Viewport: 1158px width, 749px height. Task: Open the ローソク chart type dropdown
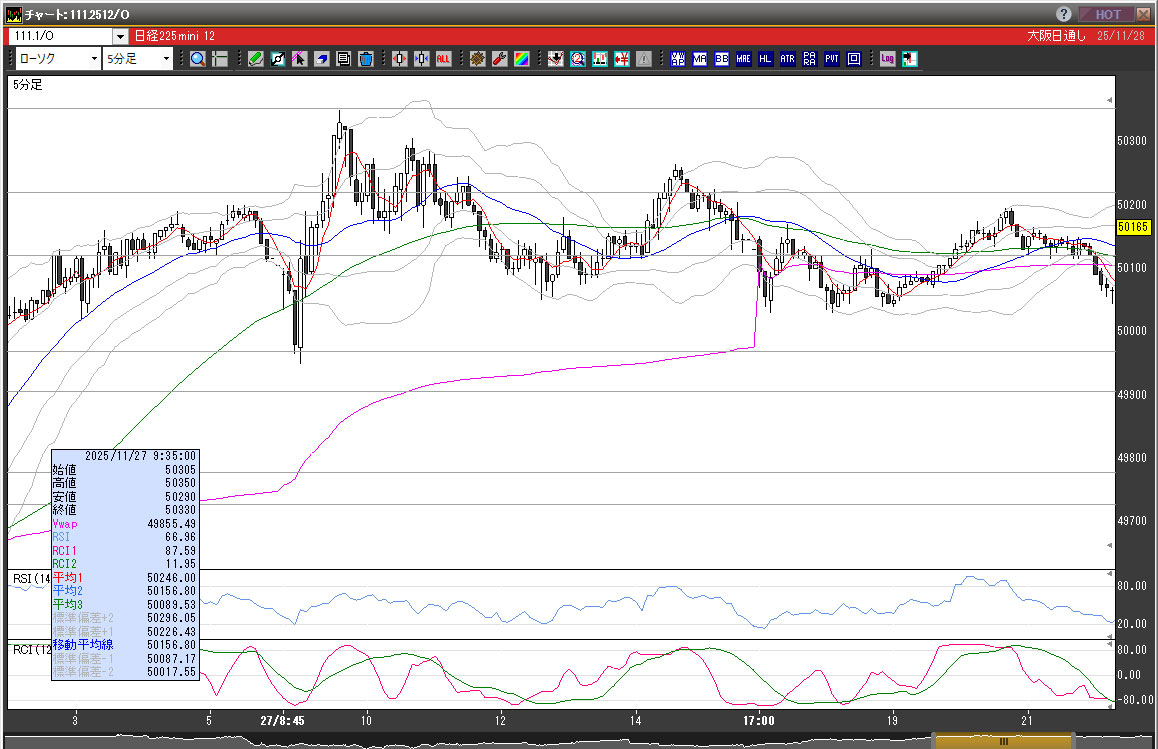(57, 59)
